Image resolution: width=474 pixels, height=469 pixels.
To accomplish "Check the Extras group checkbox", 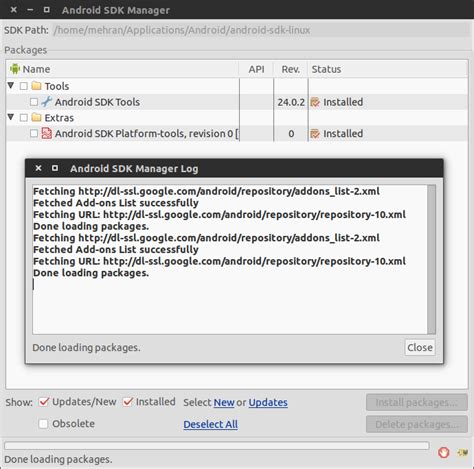I will [x=24, y=117].
